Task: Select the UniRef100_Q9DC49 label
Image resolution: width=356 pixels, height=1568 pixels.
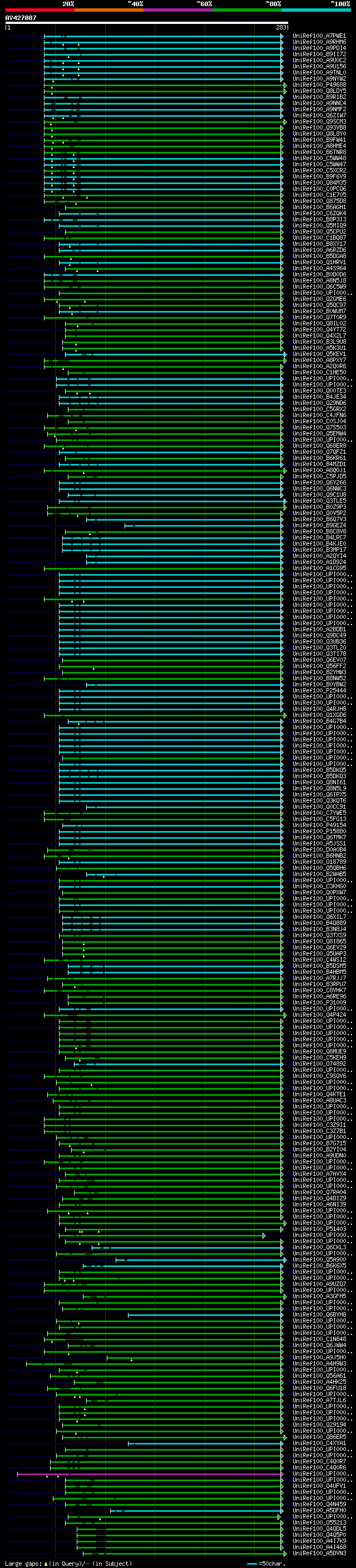Action: tap(319, 635)
